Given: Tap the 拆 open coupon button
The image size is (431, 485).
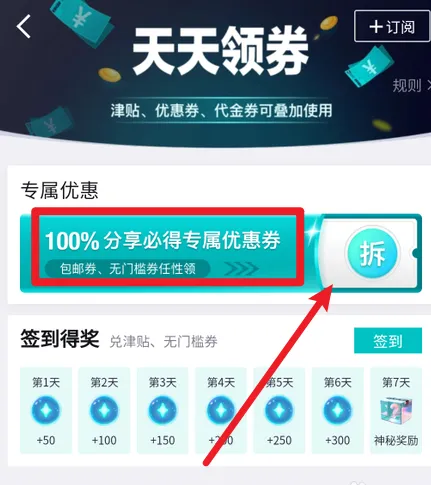Looking at the screenshot, I should click(x=372, y=253).
